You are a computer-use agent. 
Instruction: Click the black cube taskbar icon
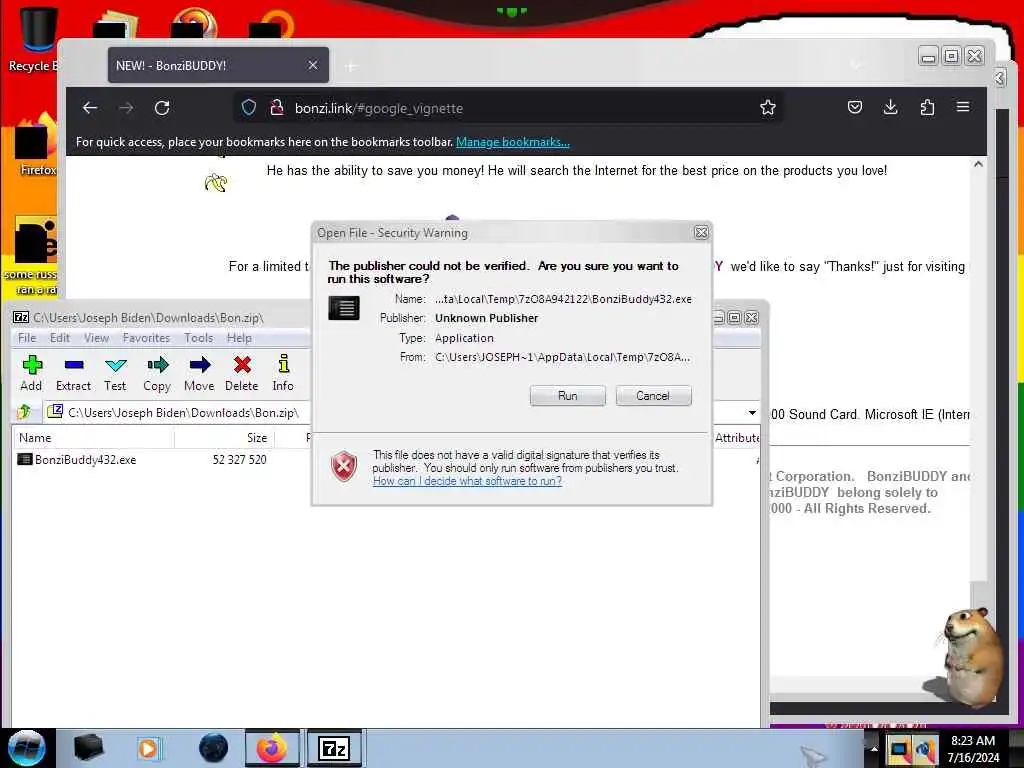pos(89,748)
